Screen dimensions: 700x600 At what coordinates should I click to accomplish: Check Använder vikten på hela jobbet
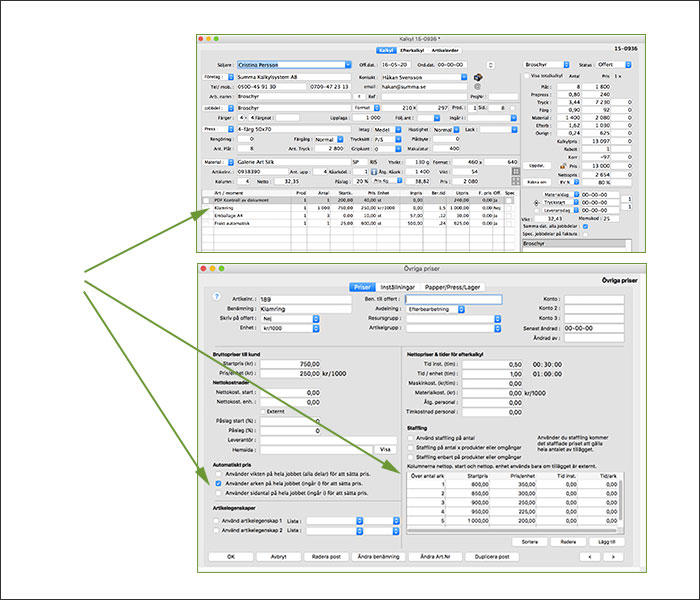[218, 474]
